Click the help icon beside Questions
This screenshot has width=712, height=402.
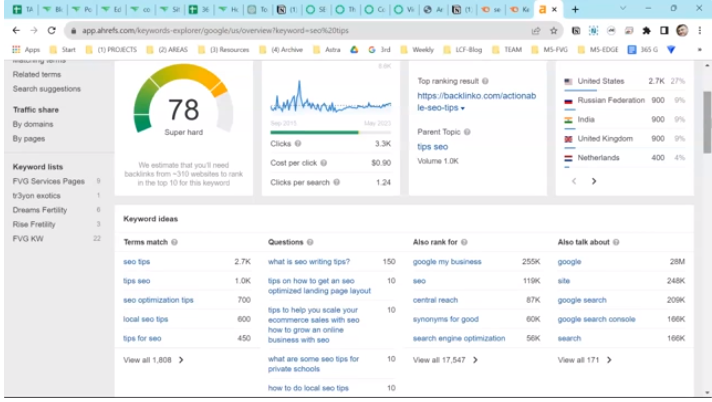pos(310,242)
